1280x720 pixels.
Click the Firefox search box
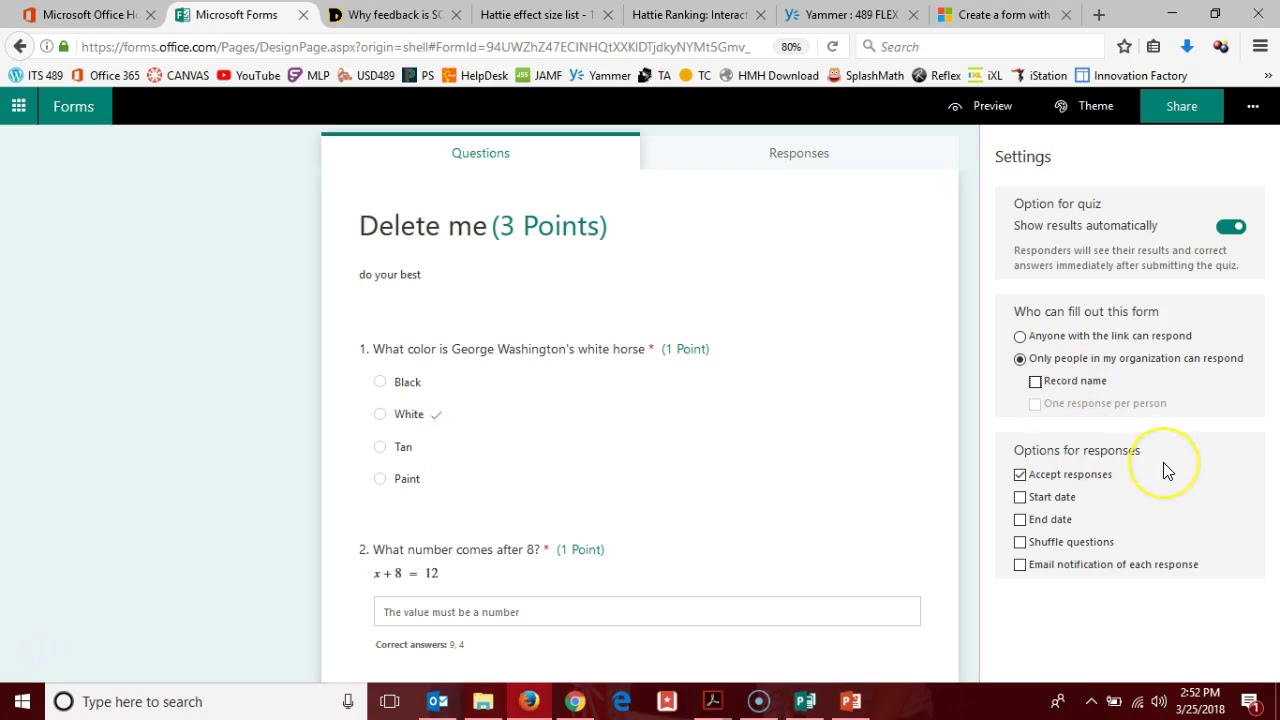(982, 46)
